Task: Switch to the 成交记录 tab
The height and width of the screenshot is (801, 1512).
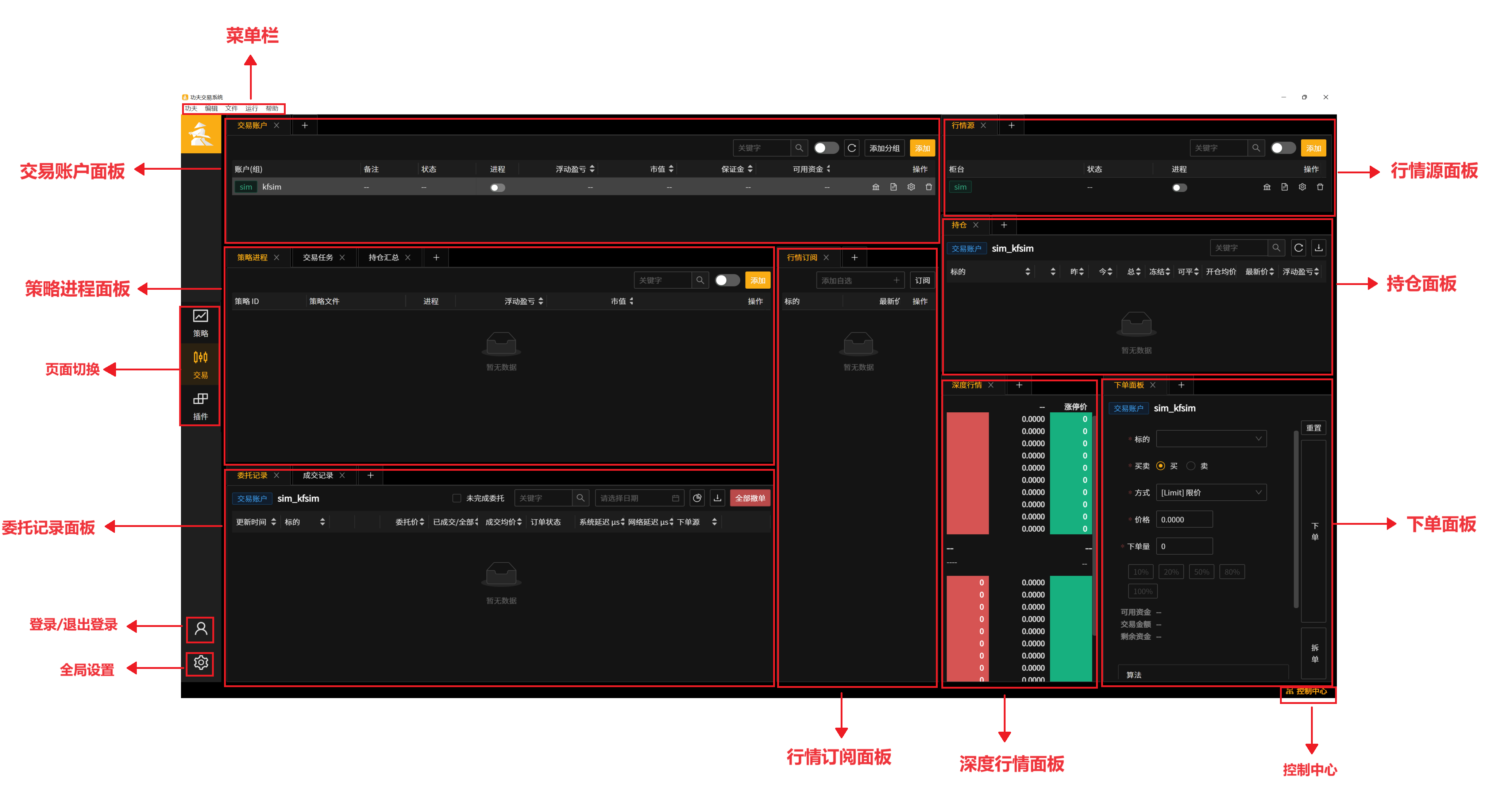Action: pos(317,475)
